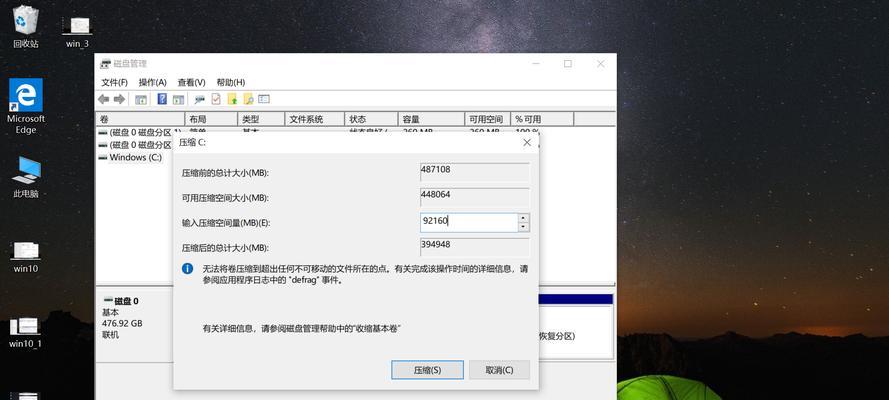Click the blue info icon in dialog
This screenshot has height=400, width=889.
coord(188,269)
